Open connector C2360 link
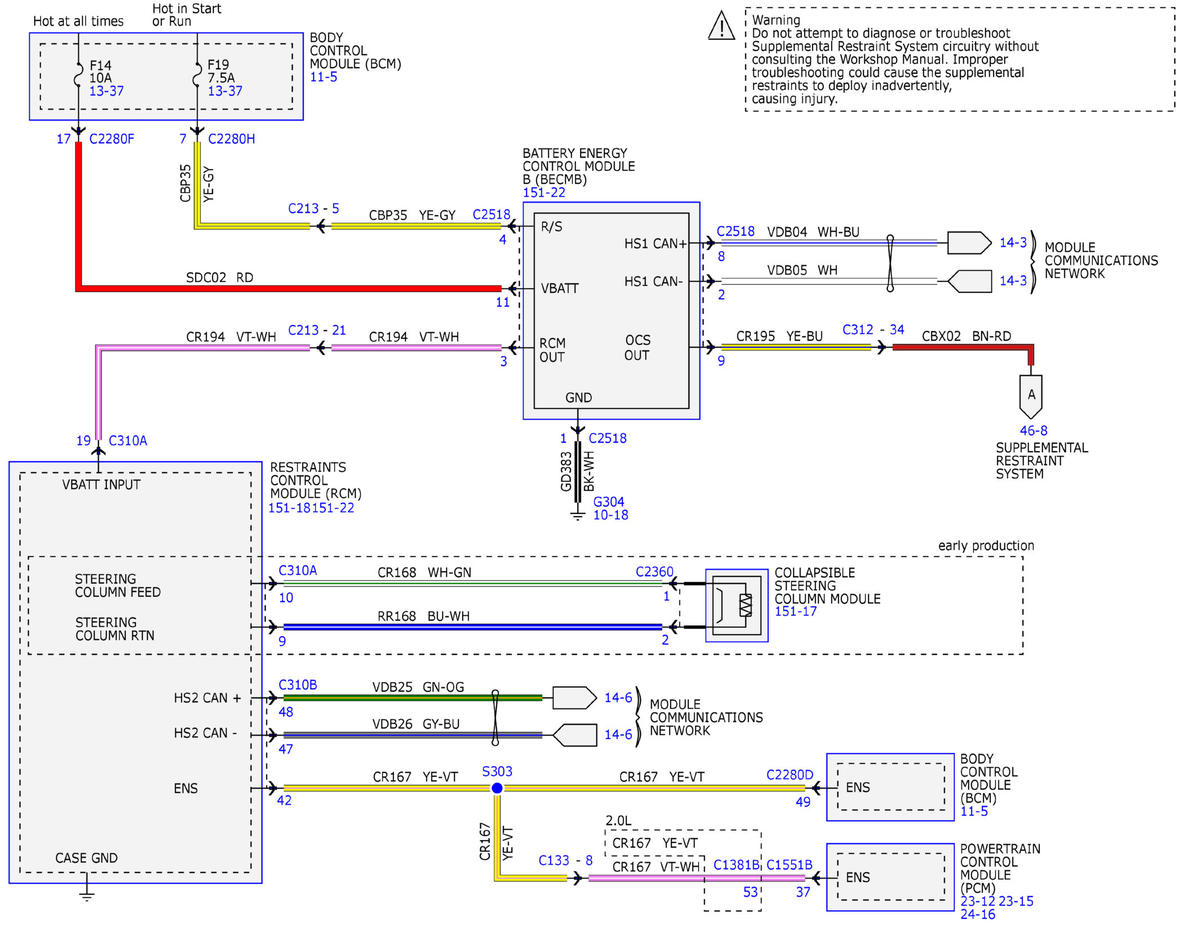Screen dimensions: 1200x927 pos(655,573)
